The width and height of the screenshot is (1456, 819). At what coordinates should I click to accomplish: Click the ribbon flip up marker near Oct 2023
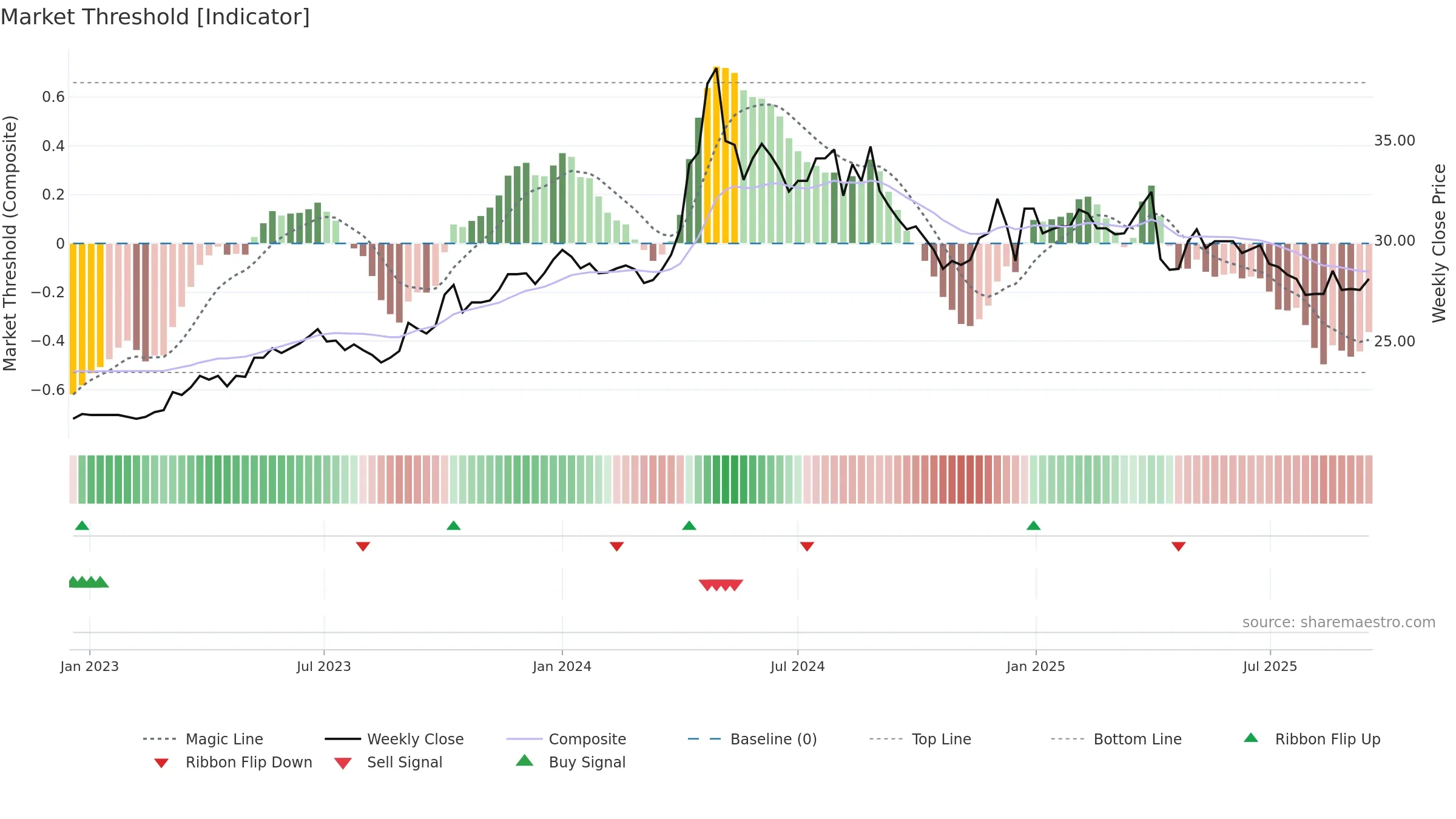click(x=453, y=525)
